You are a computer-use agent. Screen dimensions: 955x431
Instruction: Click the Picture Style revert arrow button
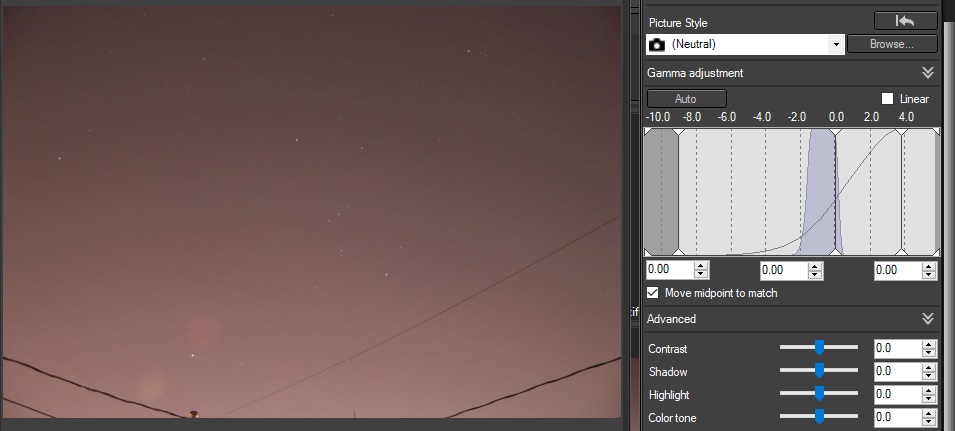click(906, 20)
